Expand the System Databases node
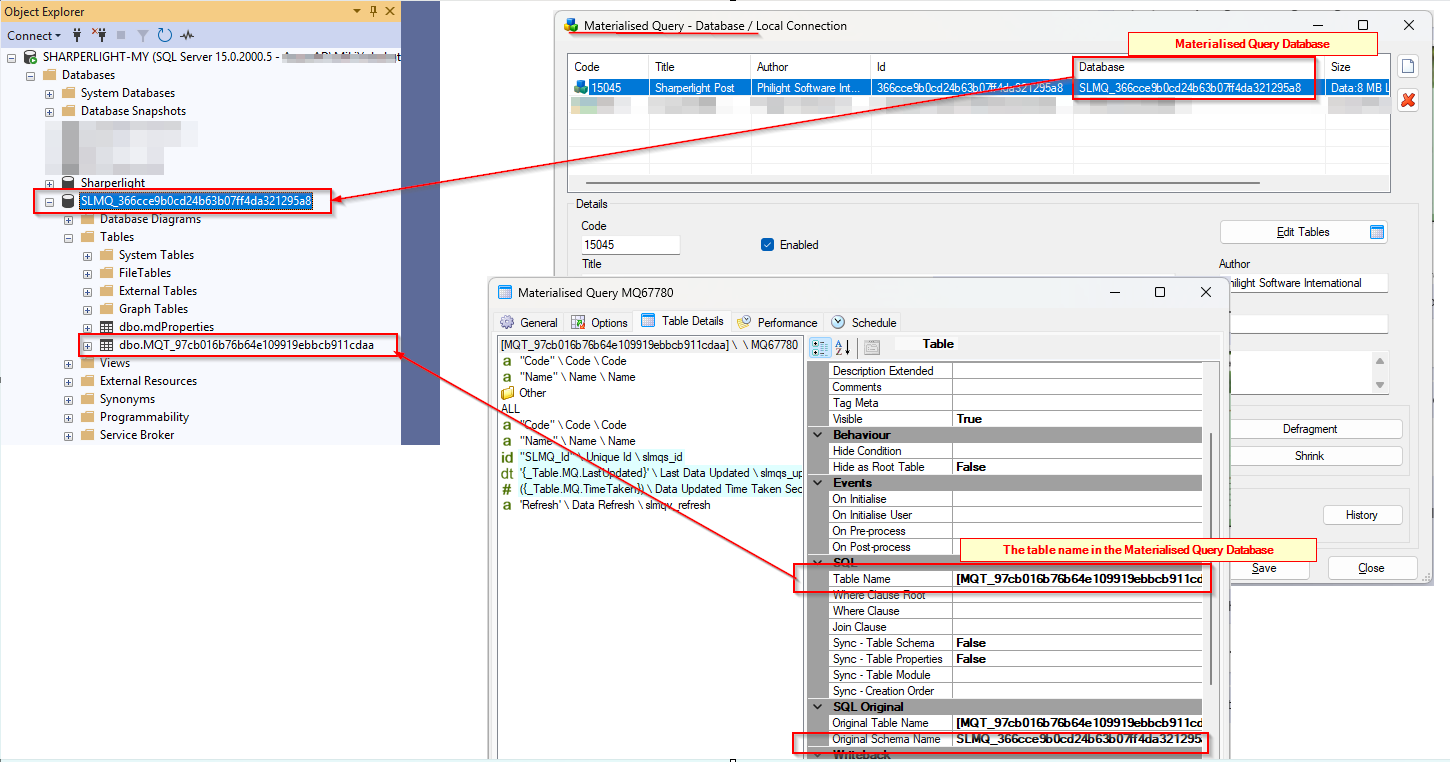 click(x=49, y=93)
